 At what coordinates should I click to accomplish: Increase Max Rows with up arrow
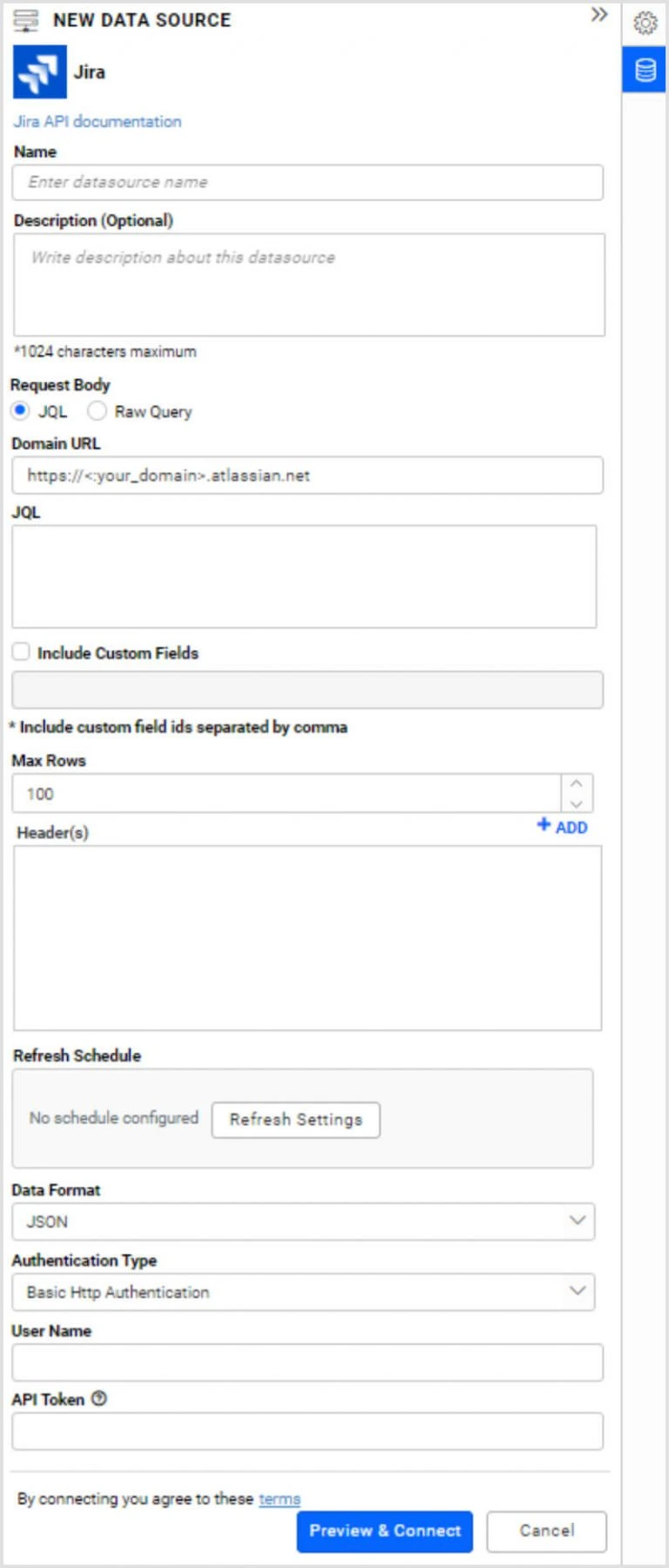[x=576, y=783]
